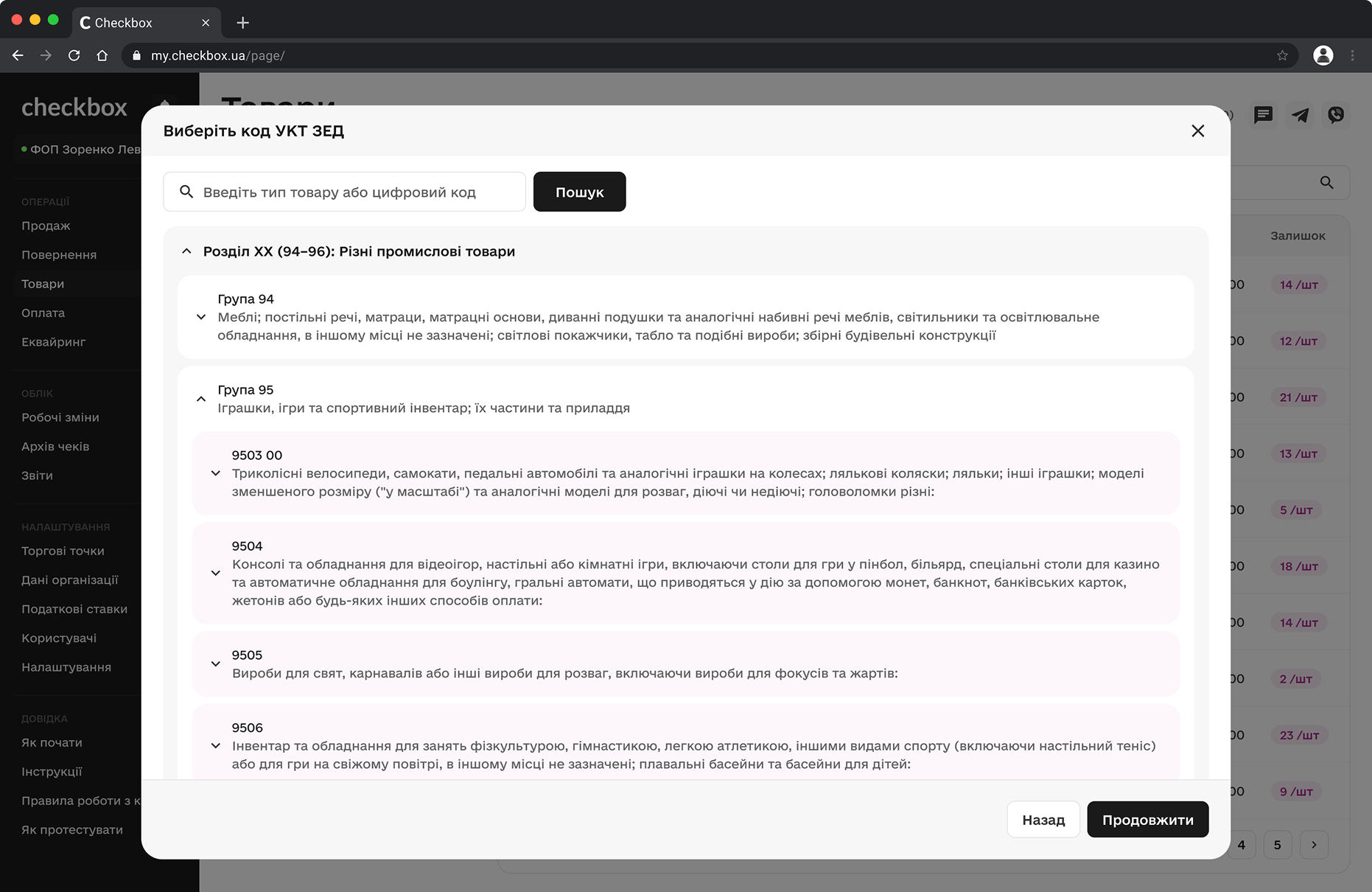Click Група 95 description text
Image resolution: width=1372 pixels, height=892 pixels.
[424, 408]
